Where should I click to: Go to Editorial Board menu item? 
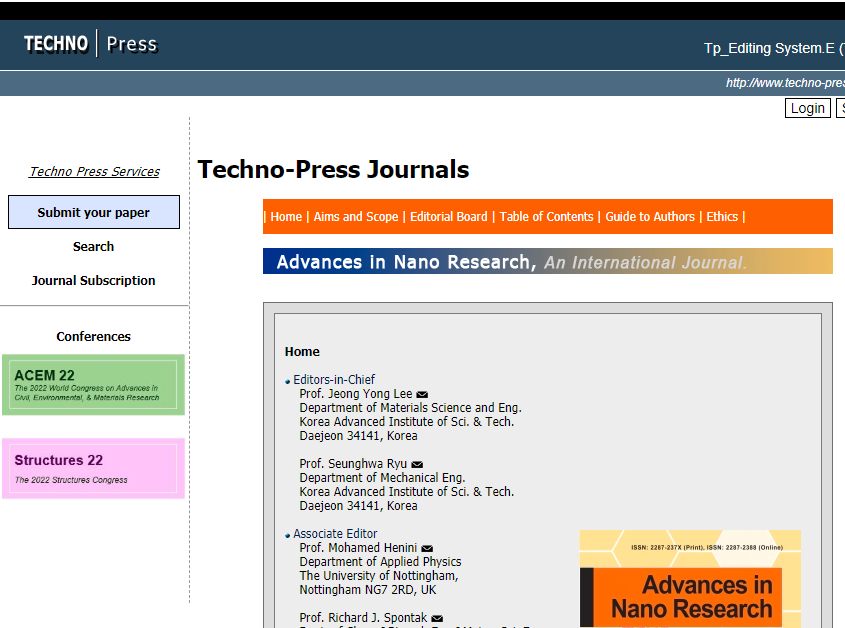[449, 217]
